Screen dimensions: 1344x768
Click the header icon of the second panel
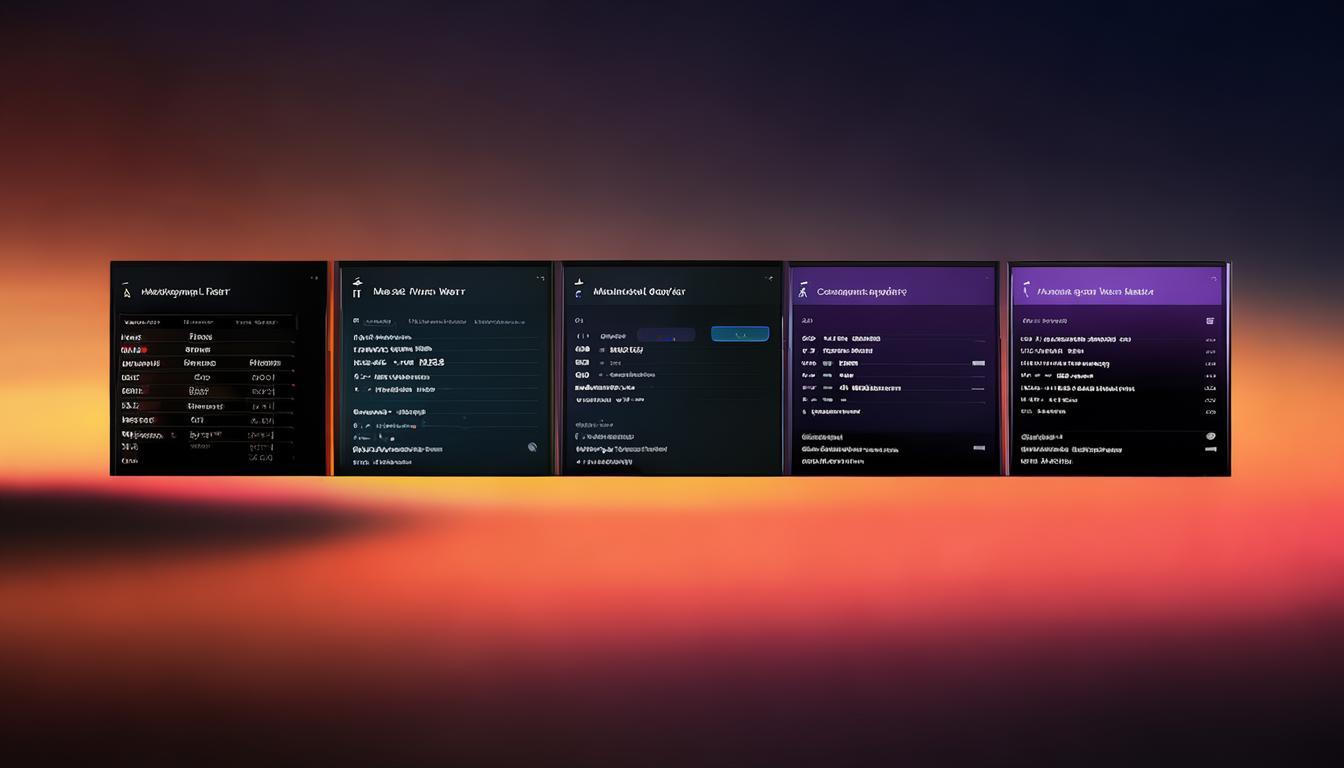point(357,291)
